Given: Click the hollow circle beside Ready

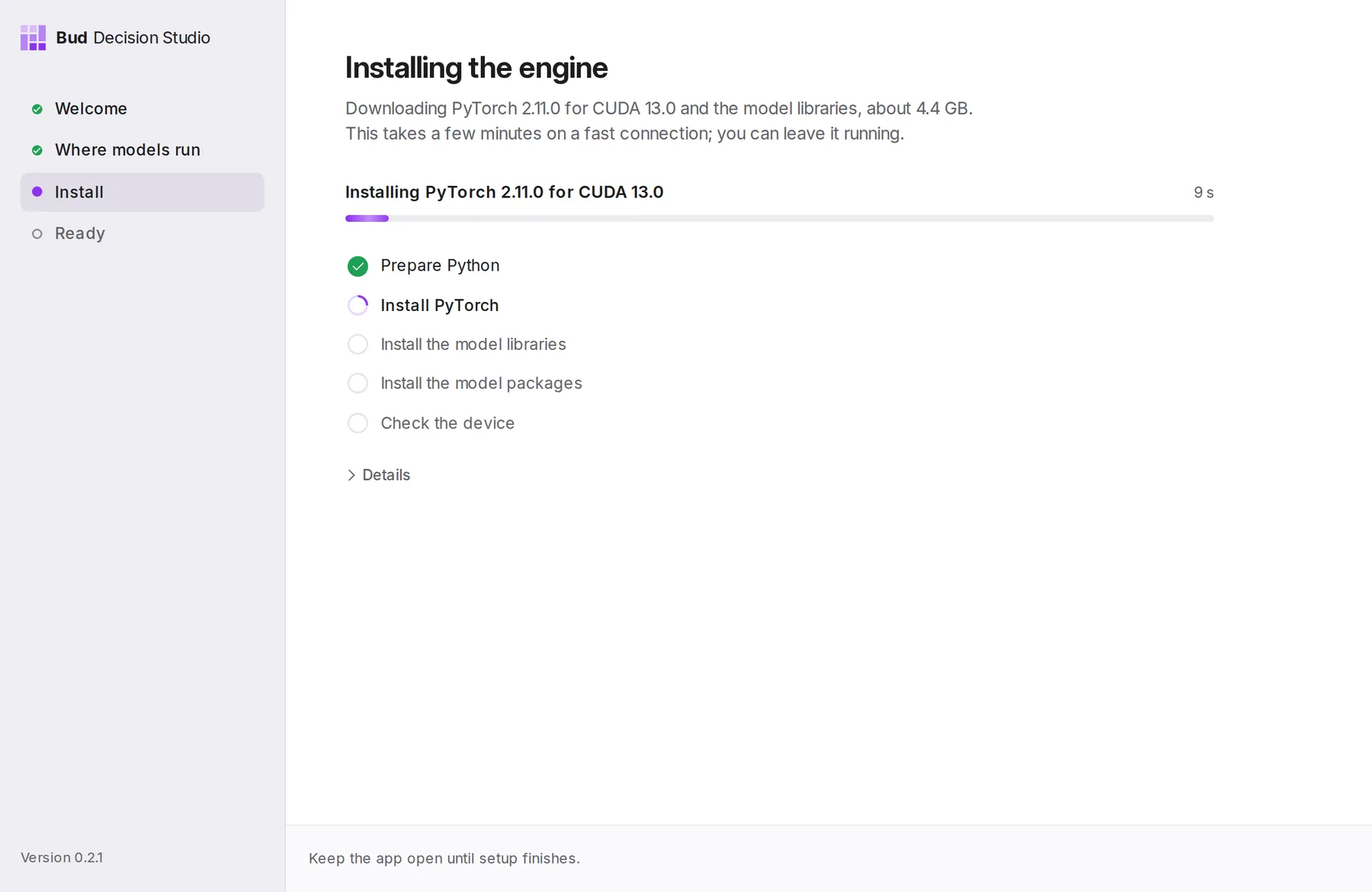Looking at the screenshot, I should [x=37, y=234].
